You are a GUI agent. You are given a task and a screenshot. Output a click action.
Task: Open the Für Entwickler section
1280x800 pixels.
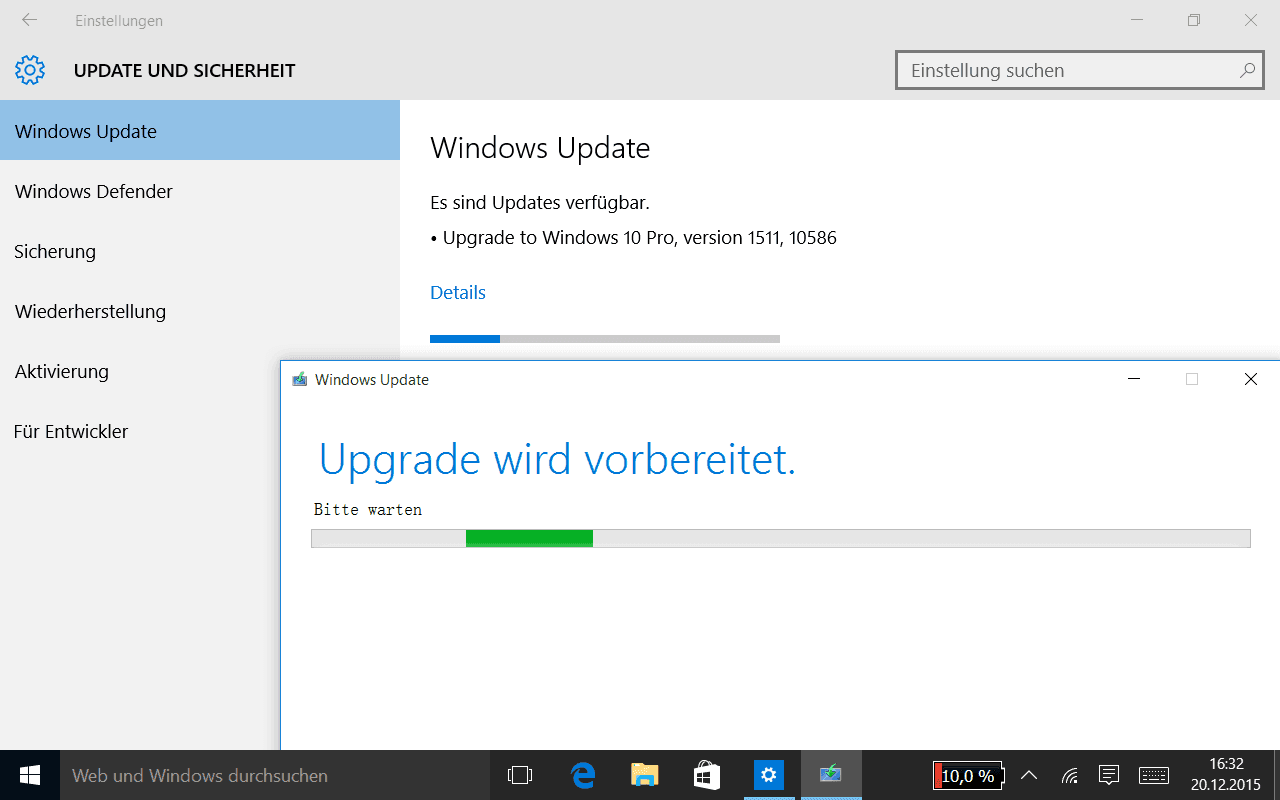140,431
